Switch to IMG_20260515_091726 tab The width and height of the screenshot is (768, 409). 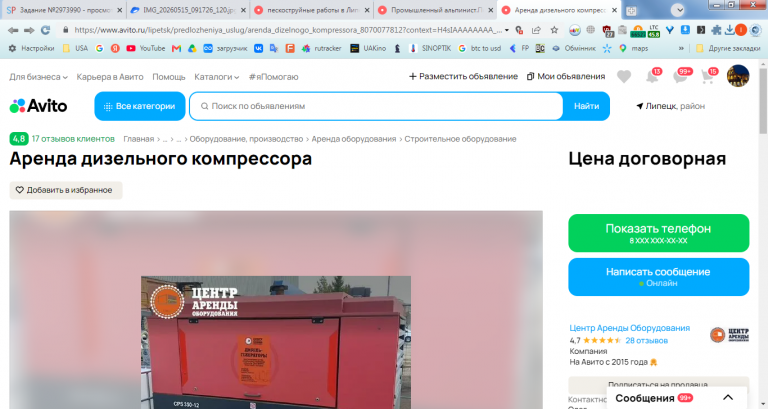[x=189, y=10]
